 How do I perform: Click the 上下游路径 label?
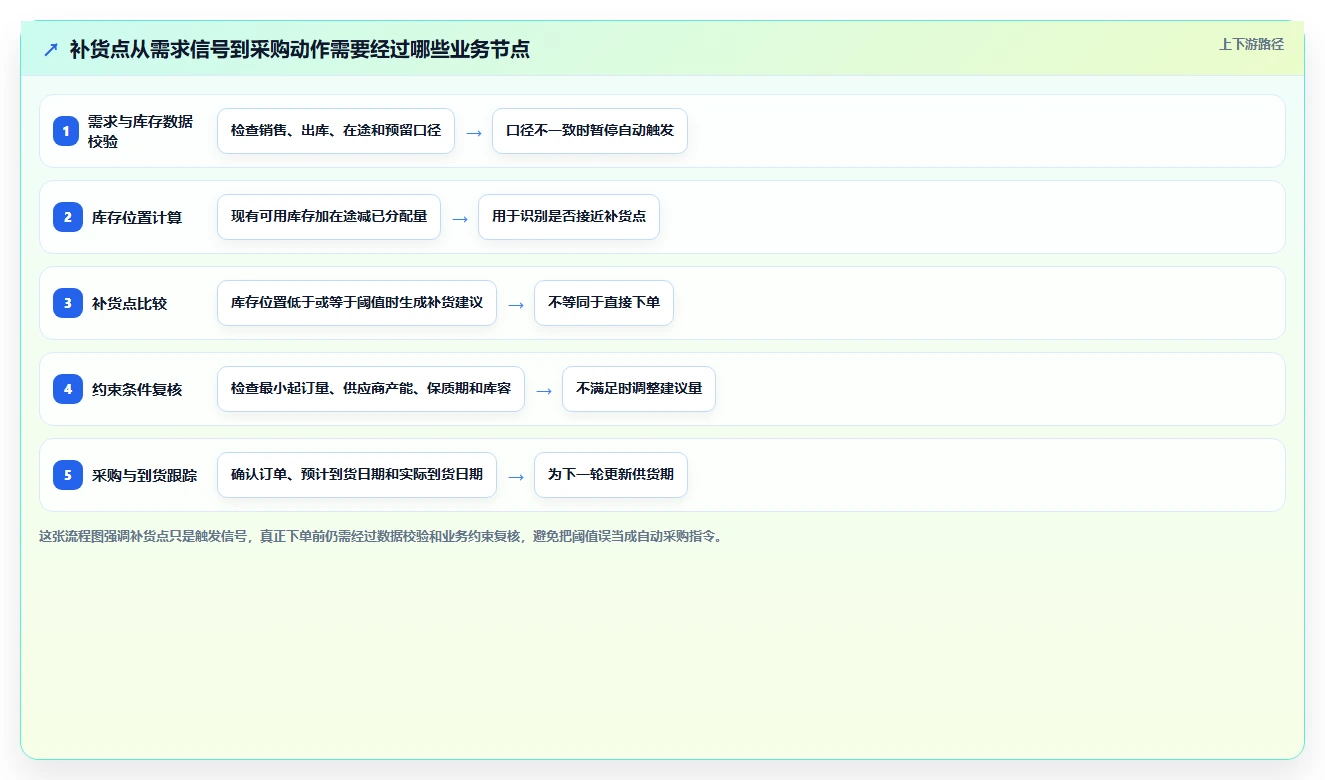coord(1251,44)
